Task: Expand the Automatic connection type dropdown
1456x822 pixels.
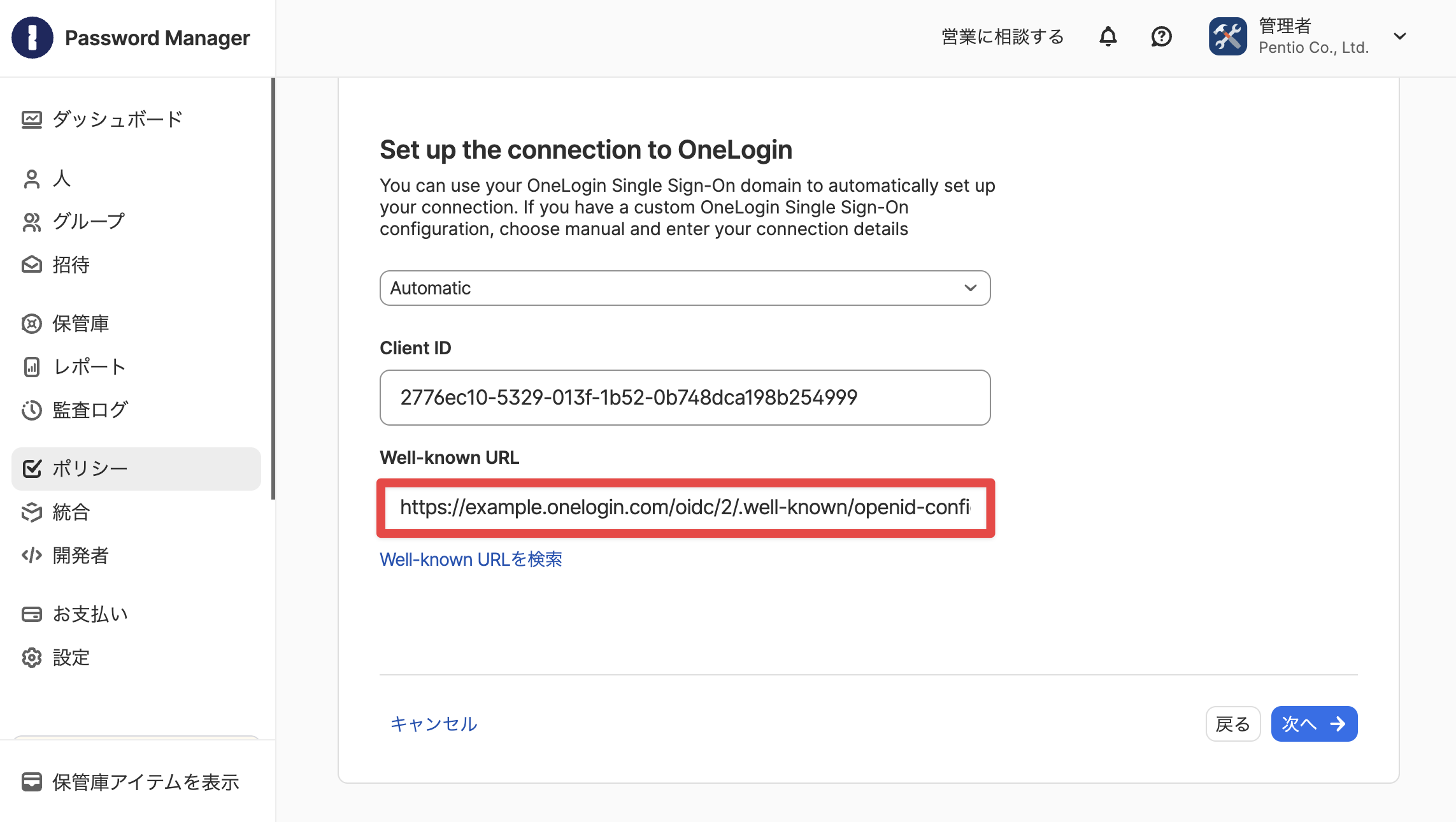Action: pyautogui.click(x=685, y=288)
